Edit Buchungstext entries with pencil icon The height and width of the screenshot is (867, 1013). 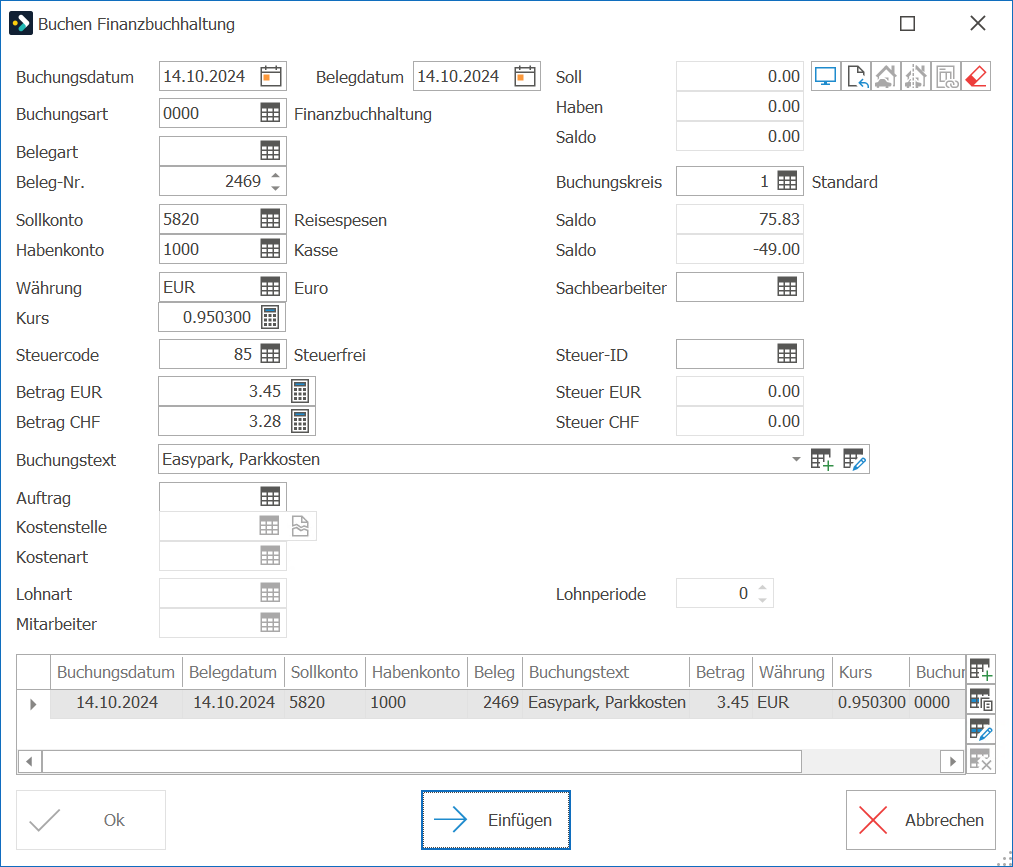[853, 459]
